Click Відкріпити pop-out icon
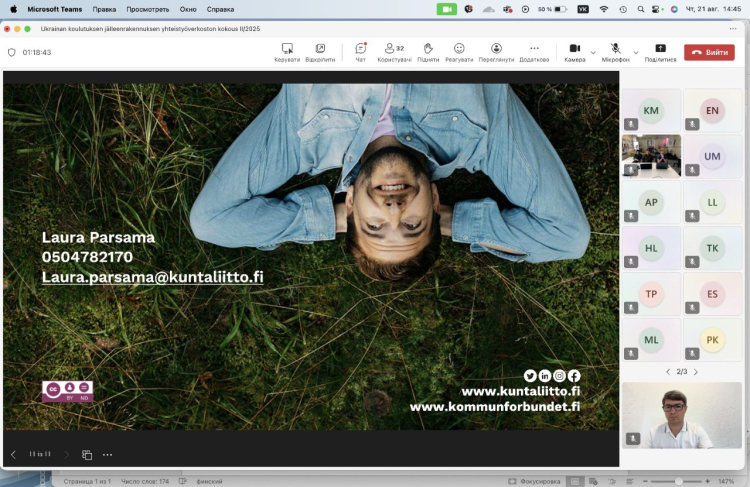This screenshot has height=487, width=750. 320,49
